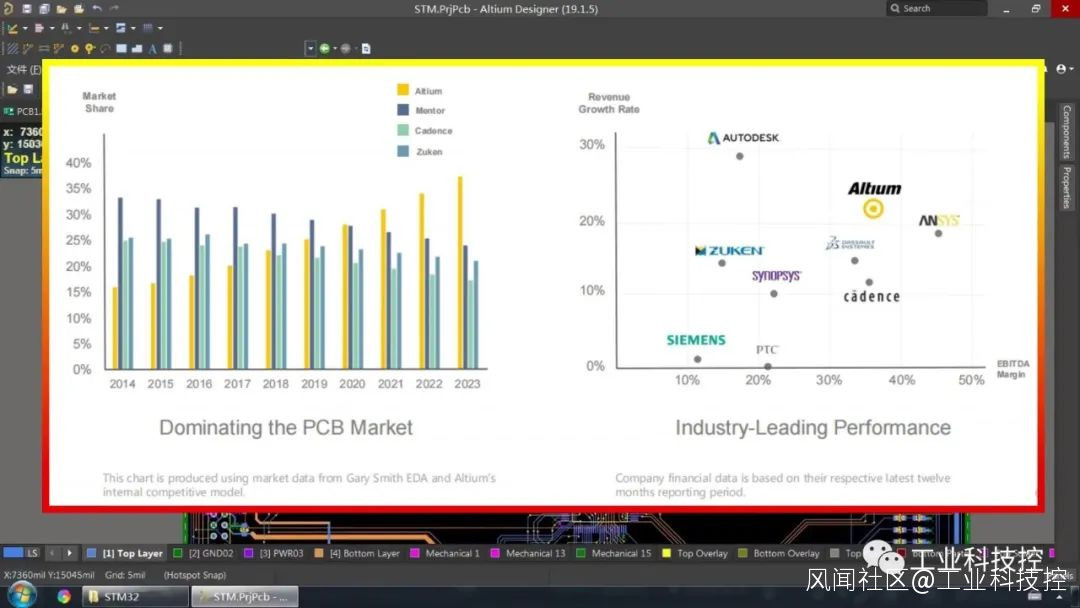
Task: Select the Place Arc tool
Action: pos(105,48)
